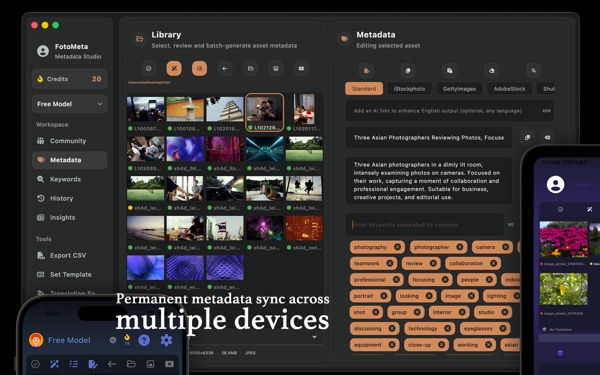Viewport: 600px width, 375px height.
Task: Select the Standard template tab
Action: pos(364,89)
